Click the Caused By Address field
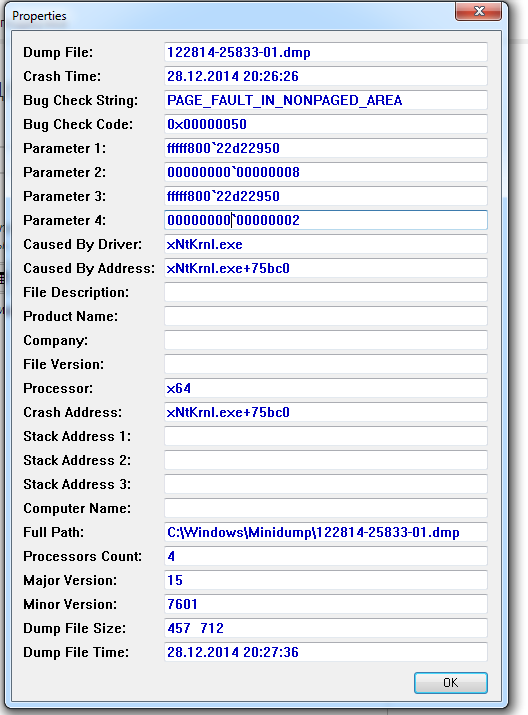528x715 pixels. tap(326, 268)
